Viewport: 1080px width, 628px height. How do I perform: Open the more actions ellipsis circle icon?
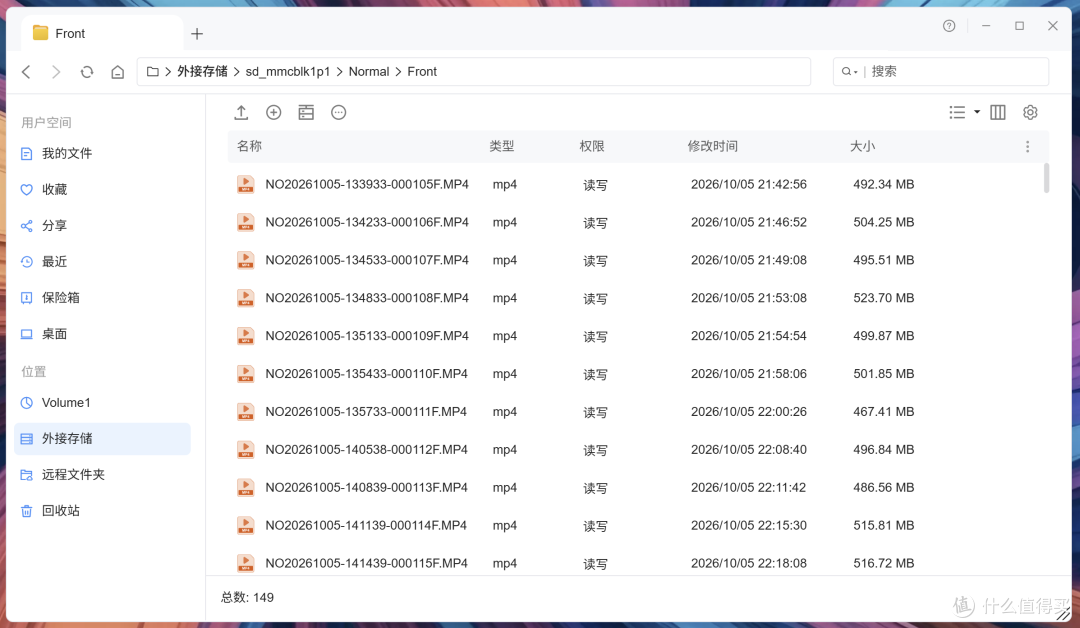coord(338,112)
